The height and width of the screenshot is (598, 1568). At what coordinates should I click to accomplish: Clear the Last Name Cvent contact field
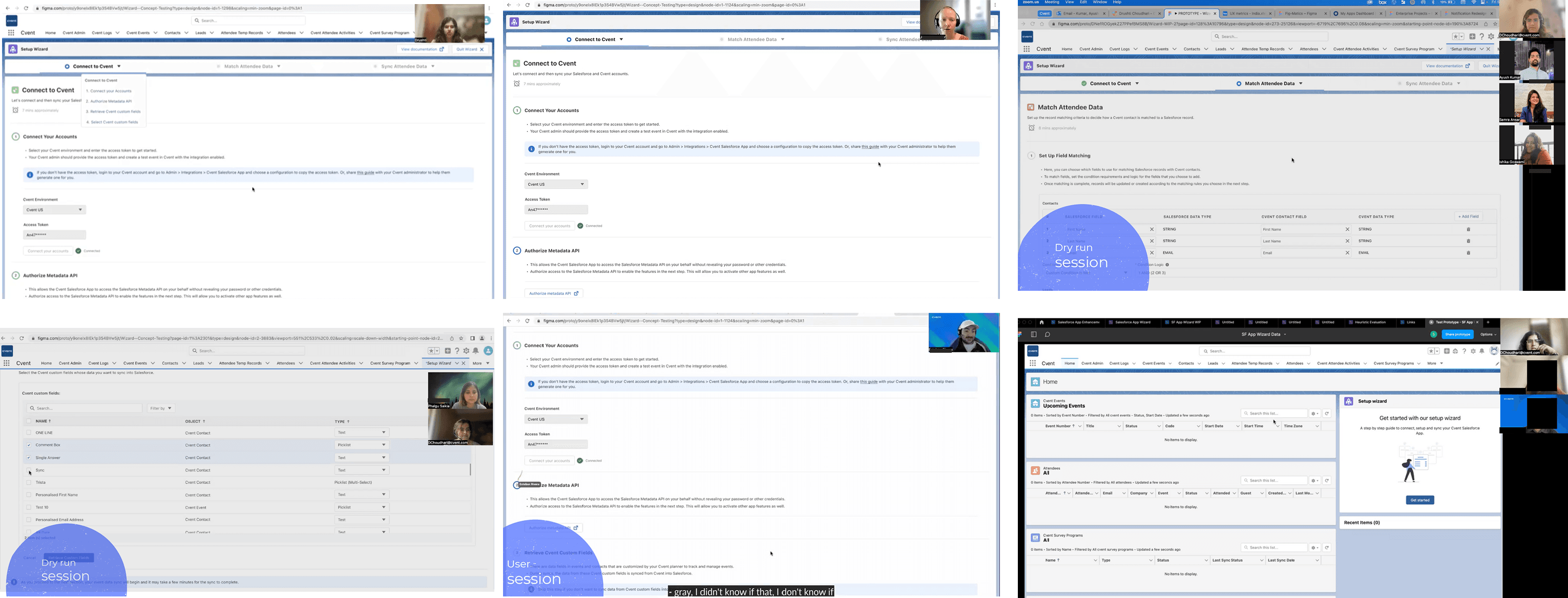pyautogui.click(x=1347, y=241)
